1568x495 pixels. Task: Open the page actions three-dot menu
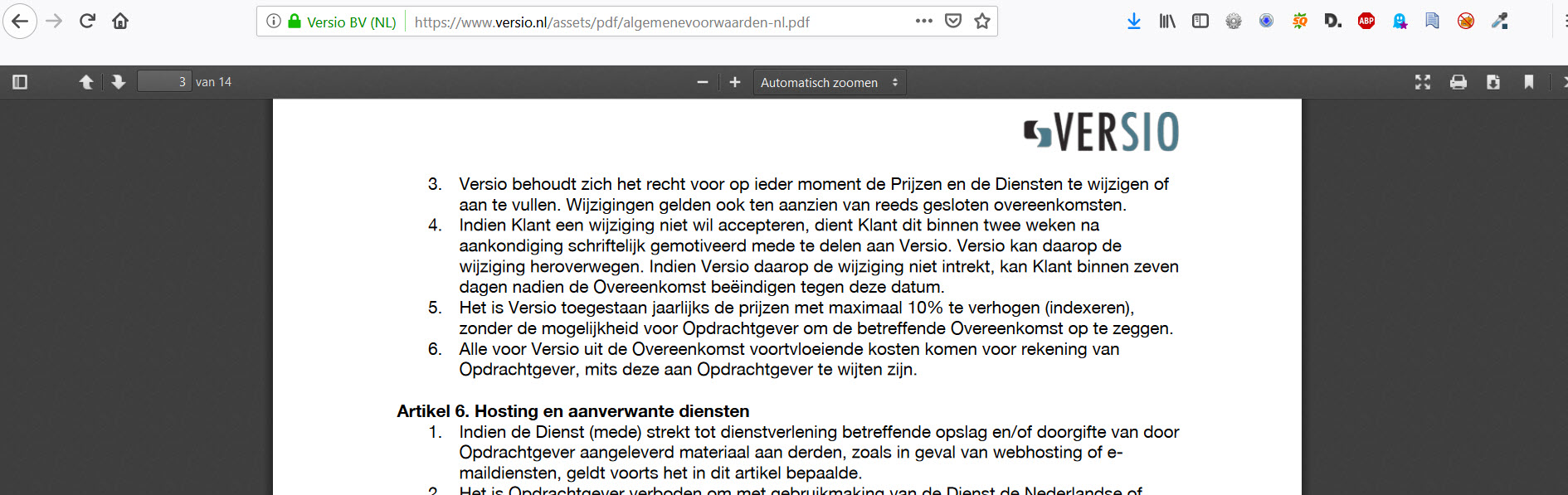(x=924, y=22)
